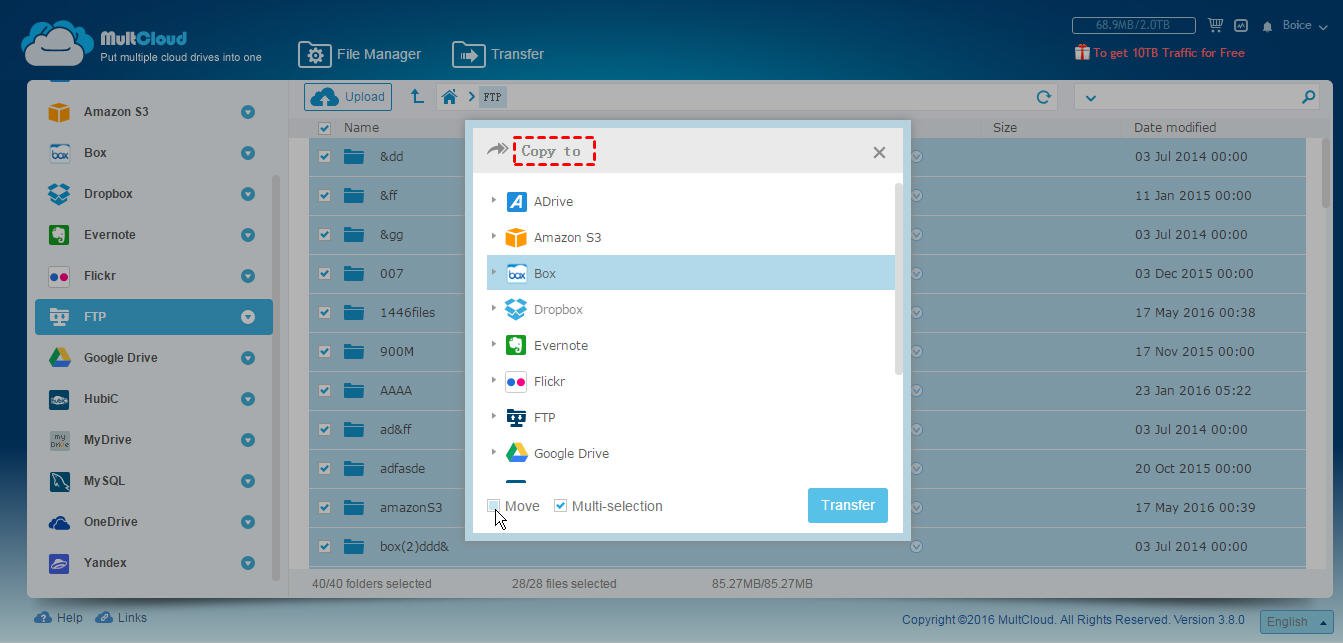This screenshot has width=1343, height=643.
Task: Select the FTP breadcrumb path
Action: click(x=493, y=97)
